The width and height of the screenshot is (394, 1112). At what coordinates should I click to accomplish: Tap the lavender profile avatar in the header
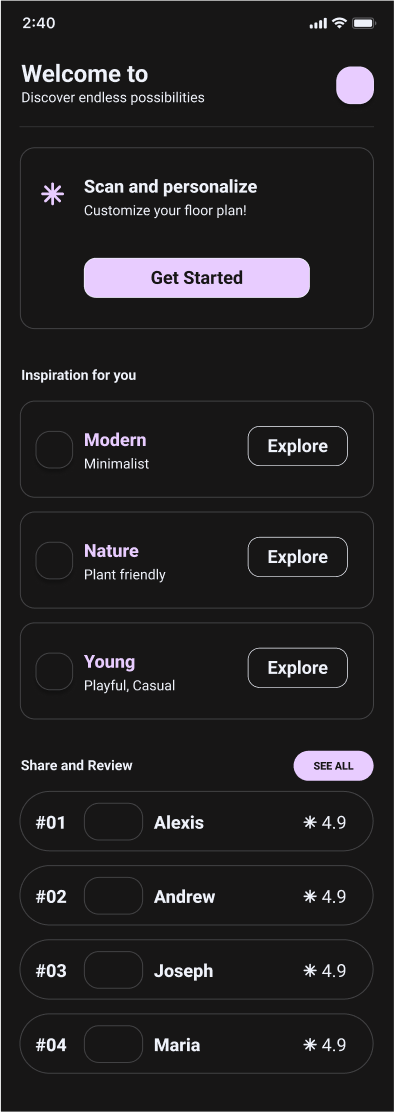354,85
